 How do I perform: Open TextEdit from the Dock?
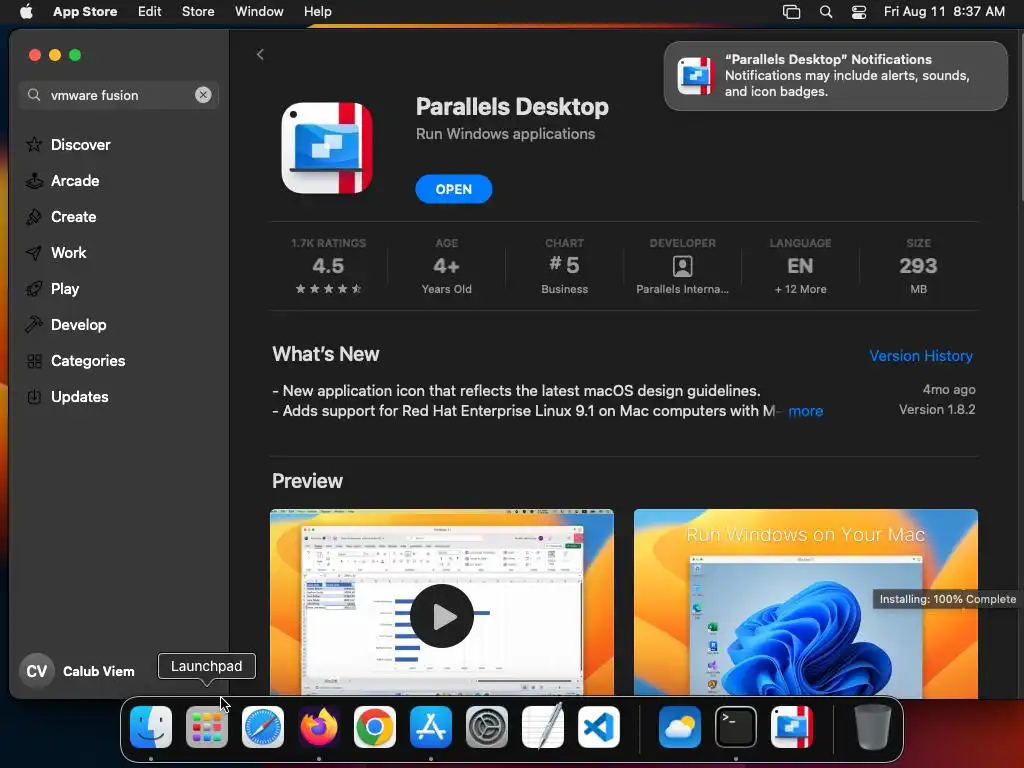coord(543,727)
